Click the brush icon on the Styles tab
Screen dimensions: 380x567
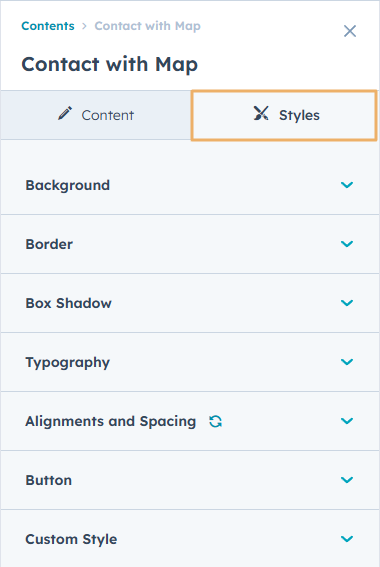pos(261,113)
